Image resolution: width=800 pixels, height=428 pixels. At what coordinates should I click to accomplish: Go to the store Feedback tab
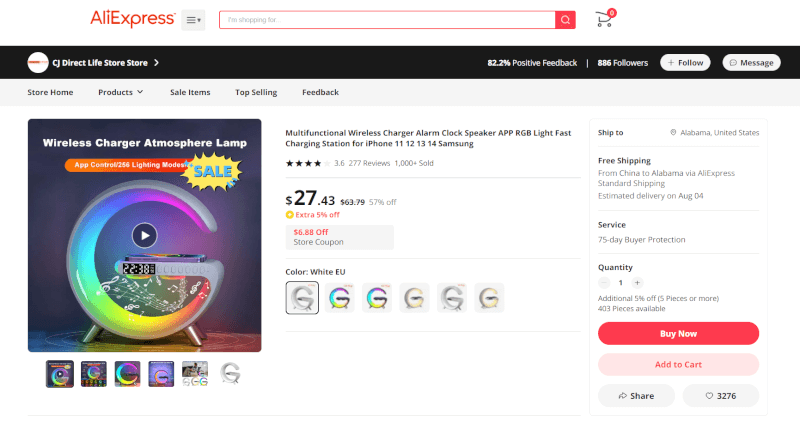click(x=320, y=92)
